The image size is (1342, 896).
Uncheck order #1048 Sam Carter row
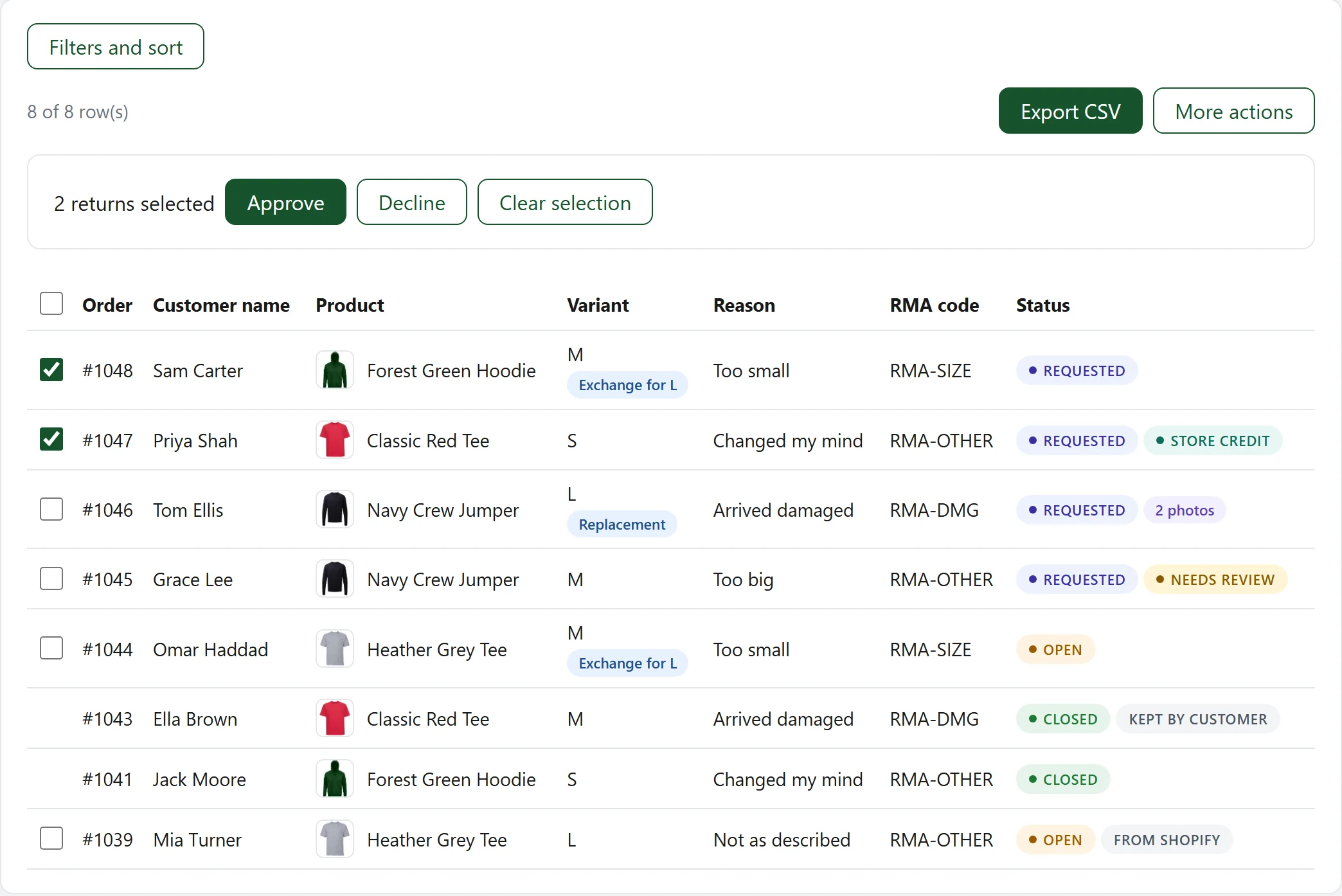pos(51,370)
